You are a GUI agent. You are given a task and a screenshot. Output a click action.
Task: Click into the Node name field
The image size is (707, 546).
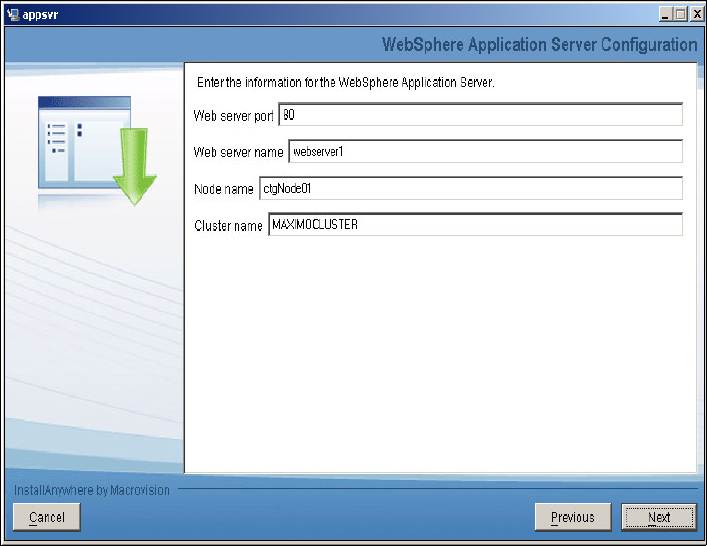click(471, 188)
